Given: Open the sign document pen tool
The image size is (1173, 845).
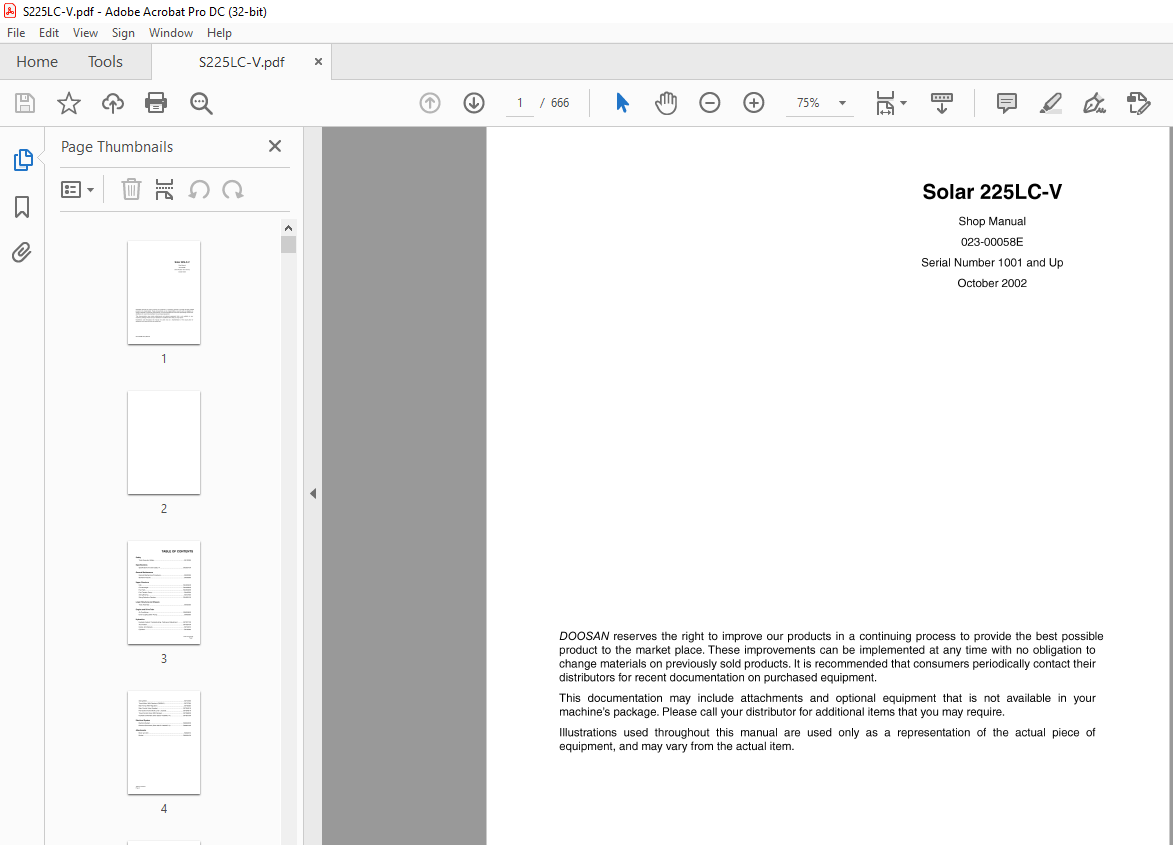Looking at the screenshot, I should click(1095, 103).
